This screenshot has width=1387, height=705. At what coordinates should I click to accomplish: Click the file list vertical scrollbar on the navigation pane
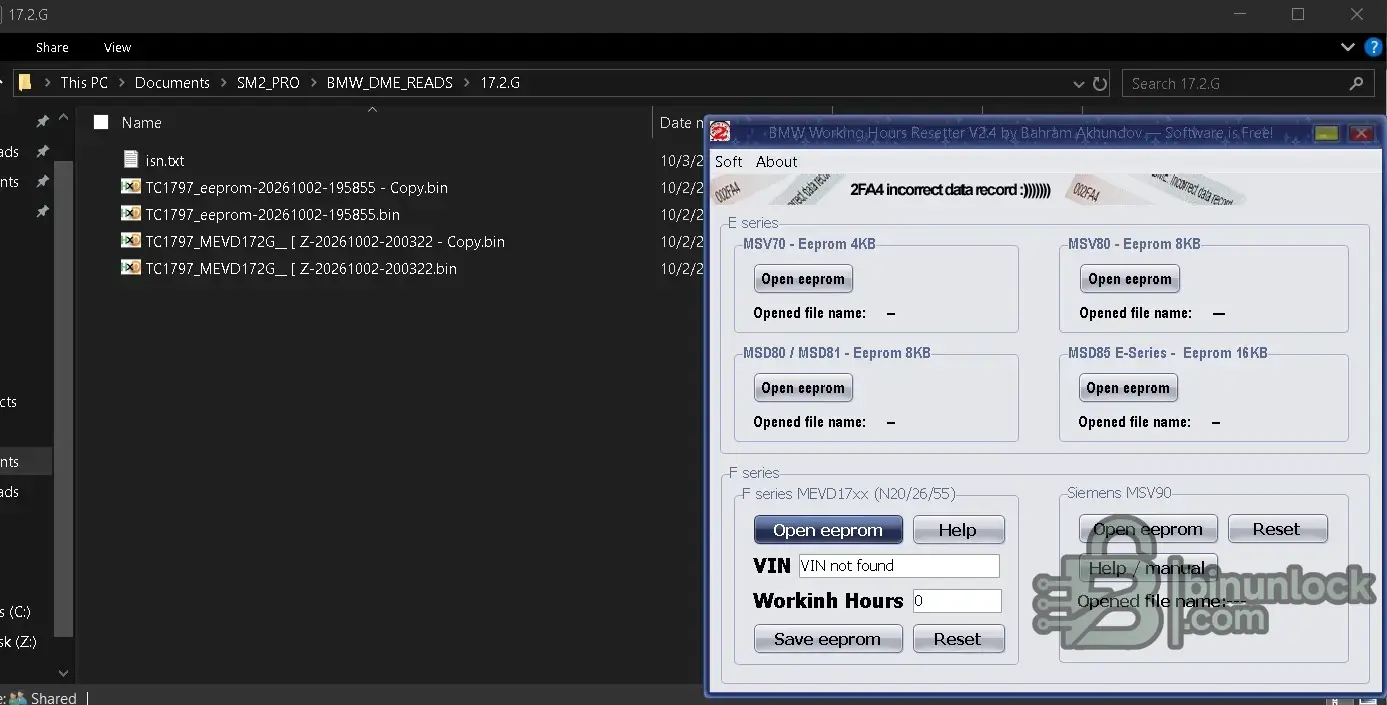pos(64,400)
